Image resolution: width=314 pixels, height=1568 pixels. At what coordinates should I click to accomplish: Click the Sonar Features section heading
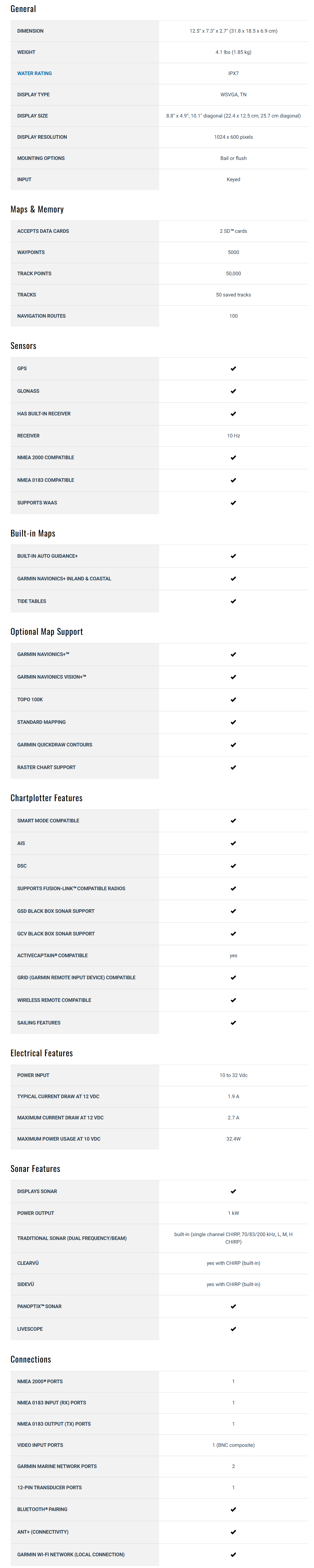pyautogui.click(x=35, y=1169)
